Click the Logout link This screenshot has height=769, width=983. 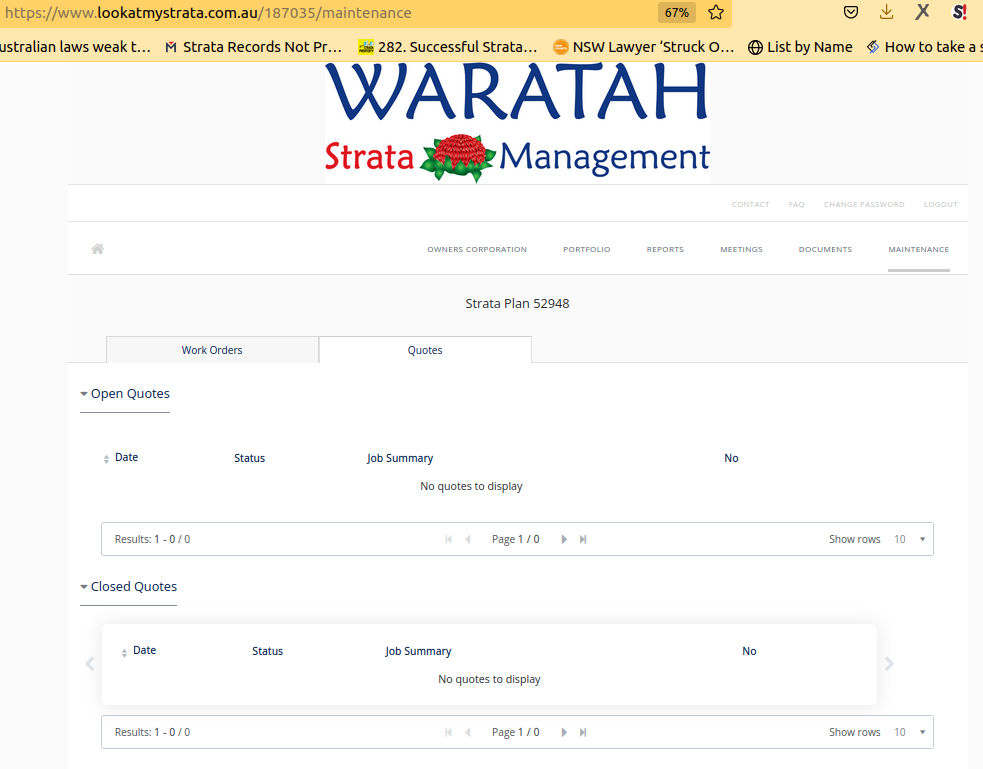(x=940, y=204)
